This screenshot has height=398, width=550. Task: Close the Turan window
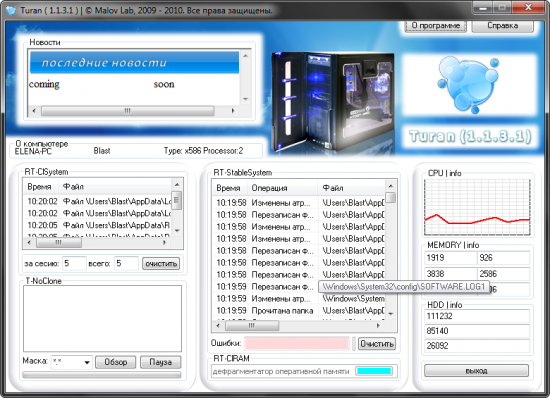(x=529, y=7)
